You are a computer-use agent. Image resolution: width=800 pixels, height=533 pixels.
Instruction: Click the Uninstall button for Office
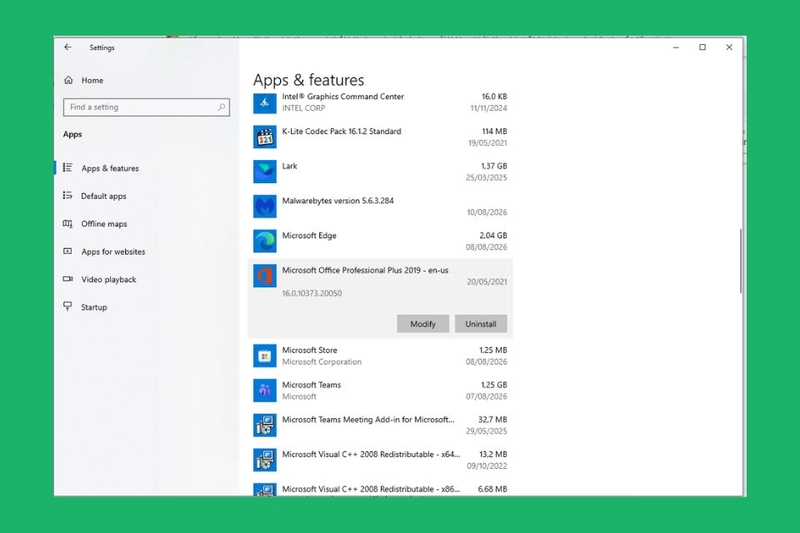coord(481,324)
